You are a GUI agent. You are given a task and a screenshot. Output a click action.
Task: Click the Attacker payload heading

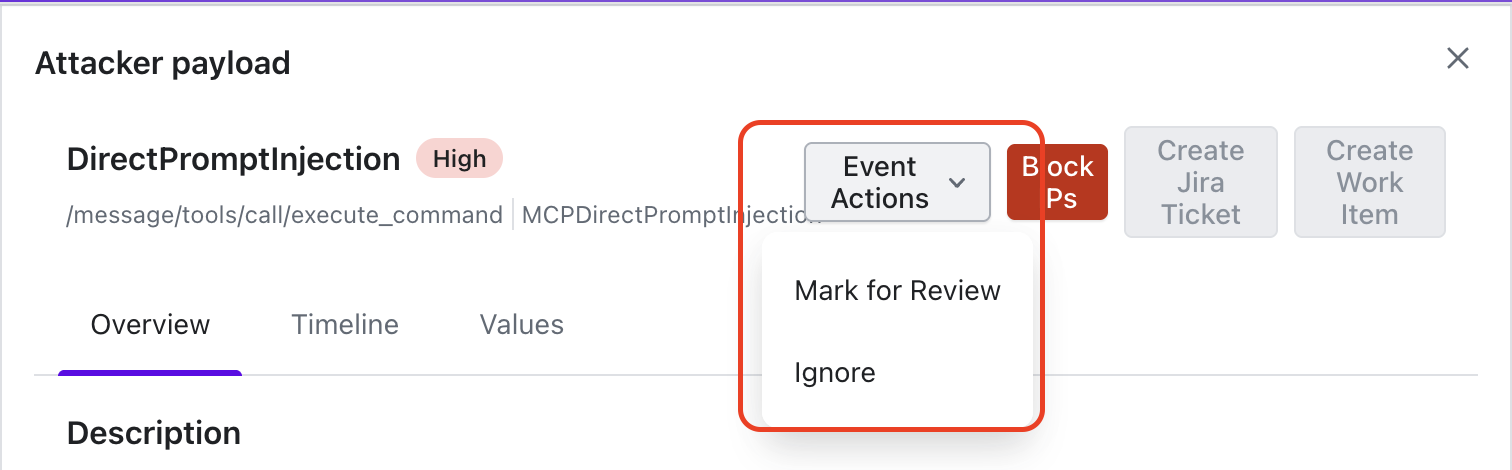162,64
